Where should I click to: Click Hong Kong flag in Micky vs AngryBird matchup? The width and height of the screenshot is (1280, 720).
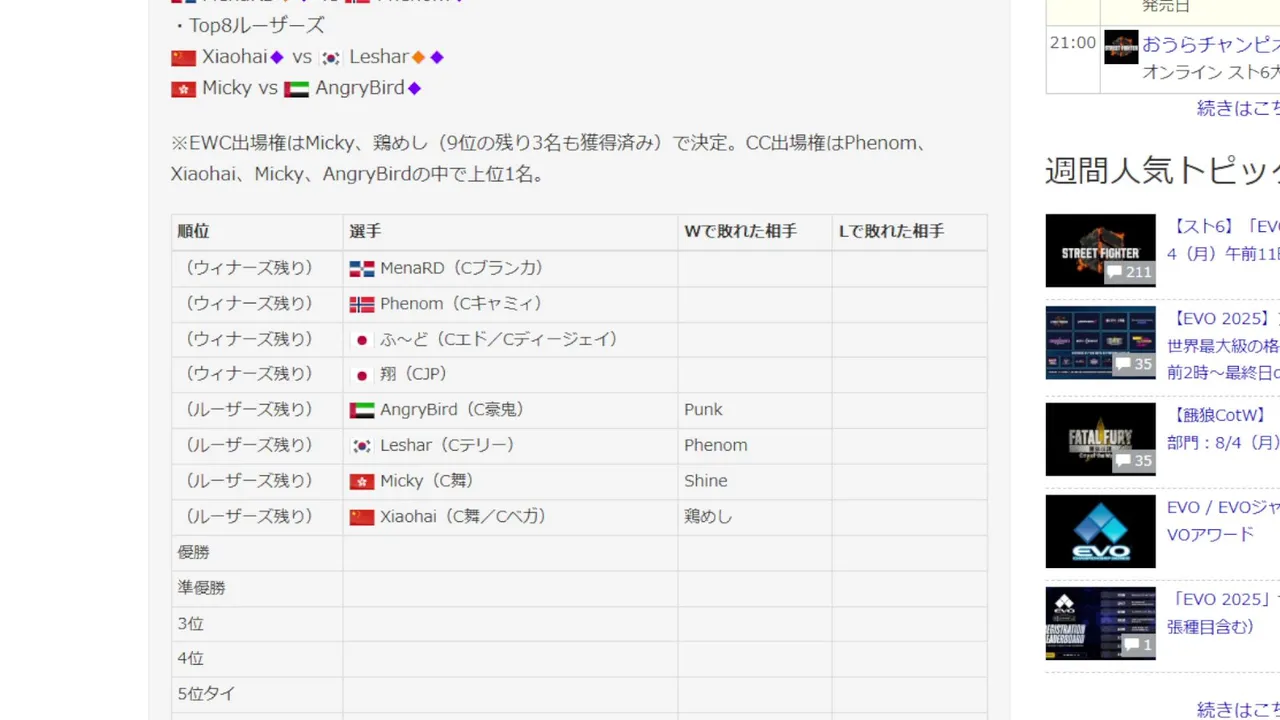click(183, 89)
